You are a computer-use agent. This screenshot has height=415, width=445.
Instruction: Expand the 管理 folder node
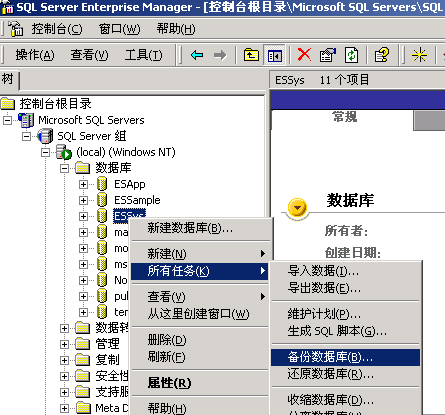tap(64, 344)
